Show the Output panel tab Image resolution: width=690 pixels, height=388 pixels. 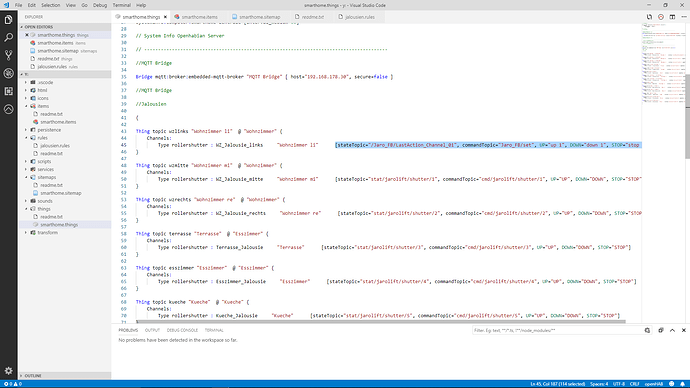[152, 330]
